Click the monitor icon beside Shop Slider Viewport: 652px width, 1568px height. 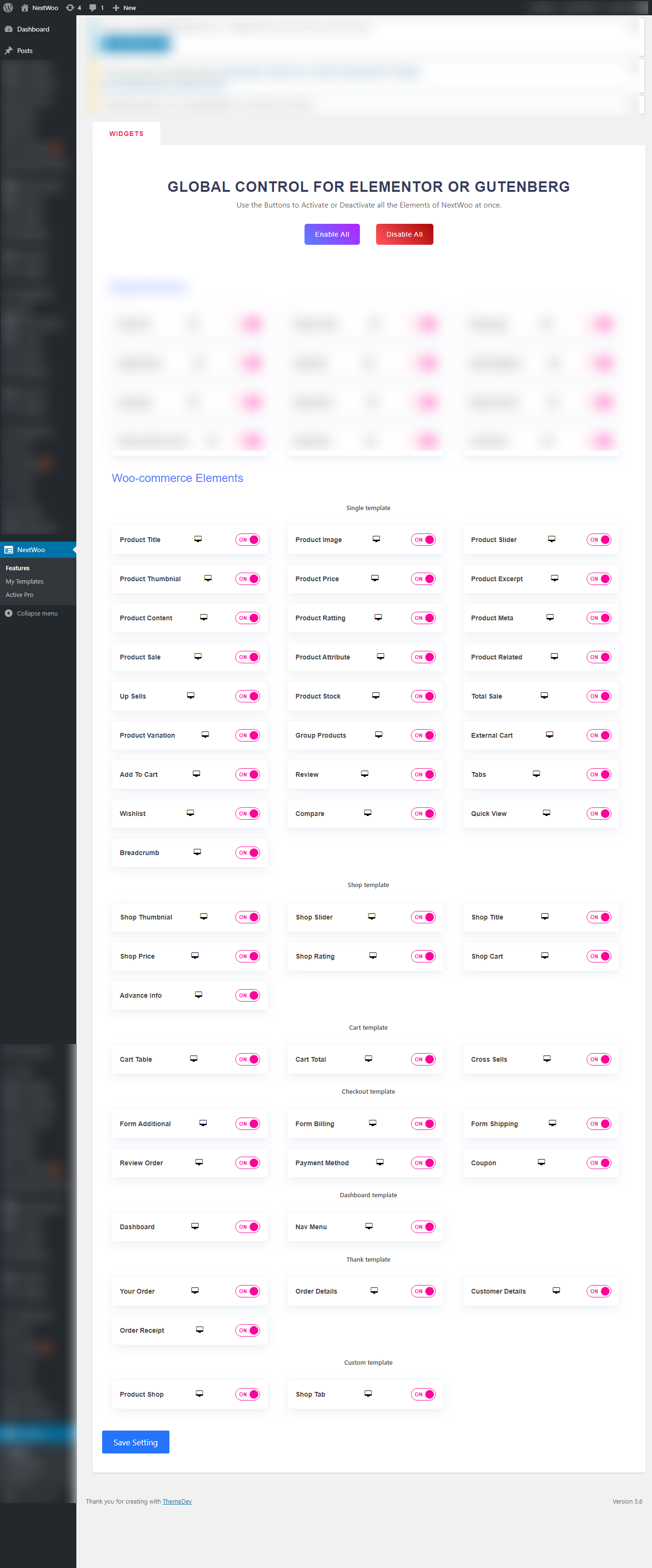point(371,917)
